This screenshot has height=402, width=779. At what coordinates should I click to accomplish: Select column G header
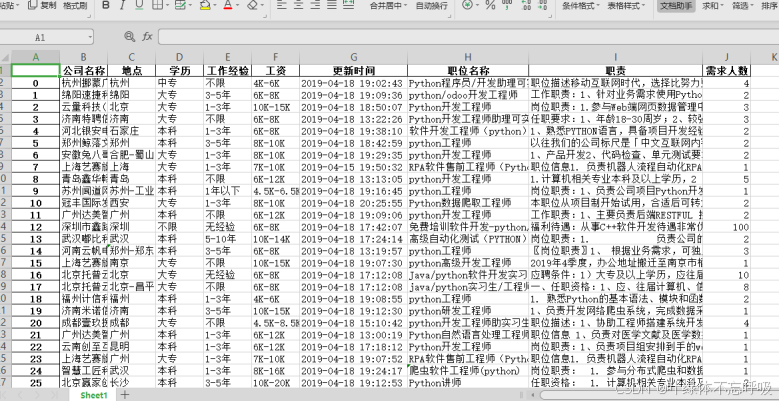click(x=353, y=57)
